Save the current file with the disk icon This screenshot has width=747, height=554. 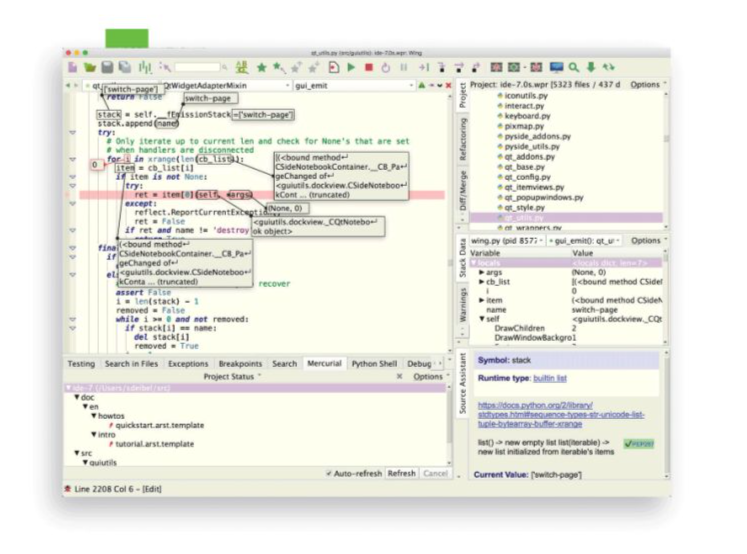pos(108,68)
